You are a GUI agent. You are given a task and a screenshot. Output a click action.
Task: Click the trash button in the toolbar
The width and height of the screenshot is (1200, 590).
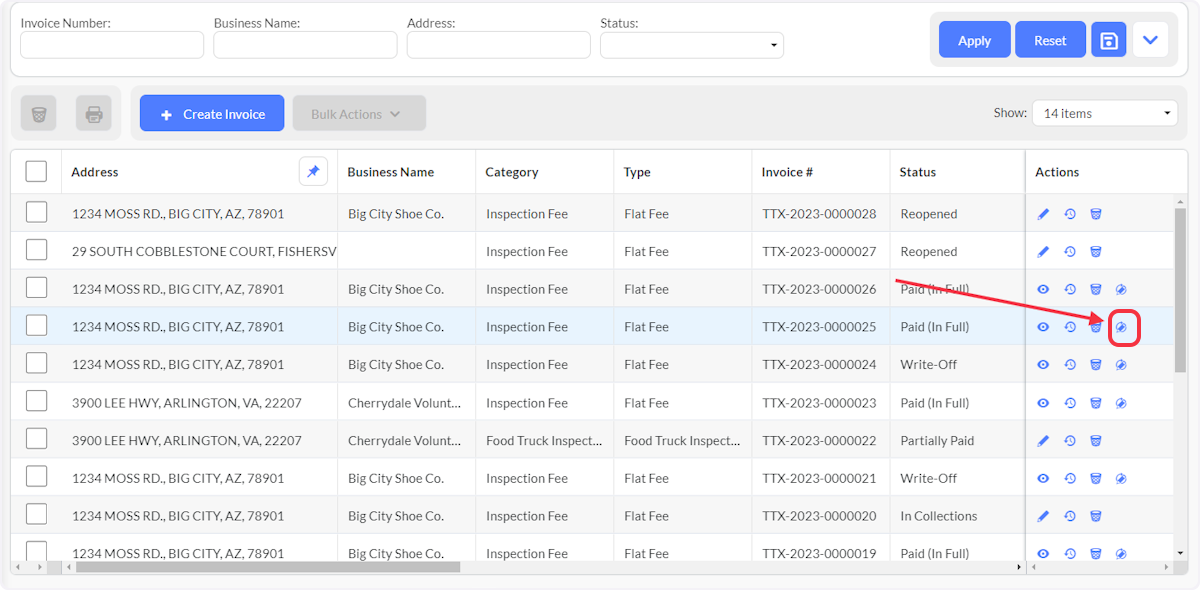[39, 114]
